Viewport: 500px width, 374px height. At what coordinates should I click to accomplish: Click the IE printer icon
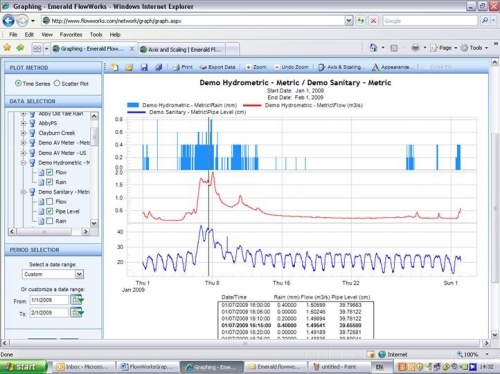415,48
